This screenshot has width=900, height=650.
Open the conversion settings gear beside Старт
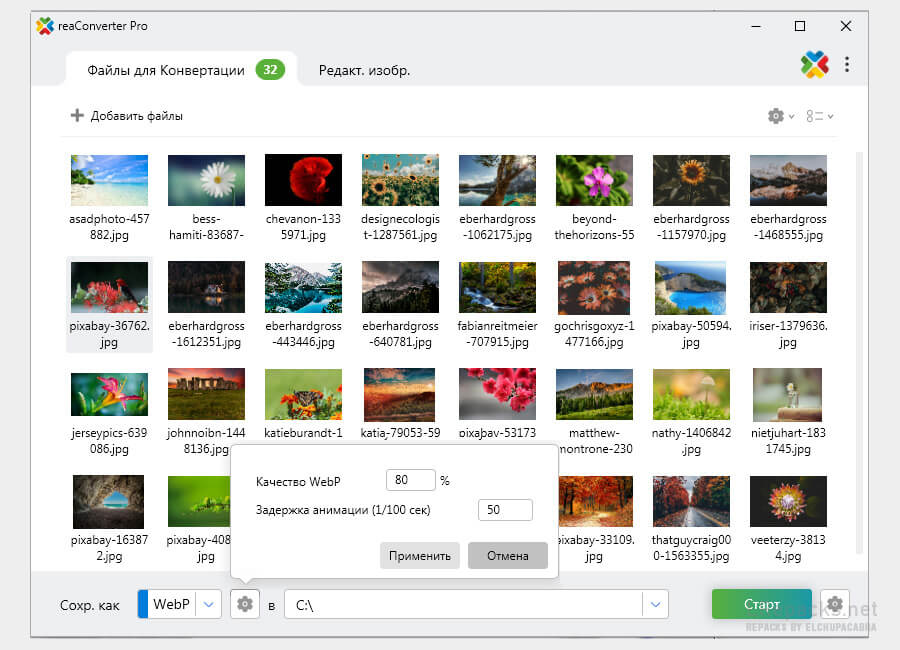click(835, 604)
